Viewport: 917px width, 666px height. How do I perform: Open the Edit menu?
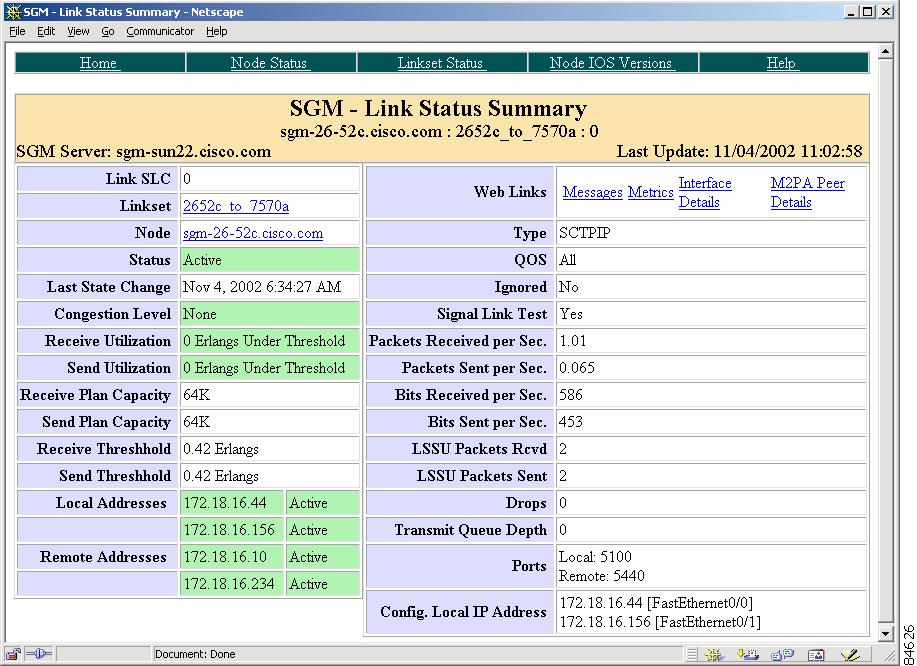(46, 31)
